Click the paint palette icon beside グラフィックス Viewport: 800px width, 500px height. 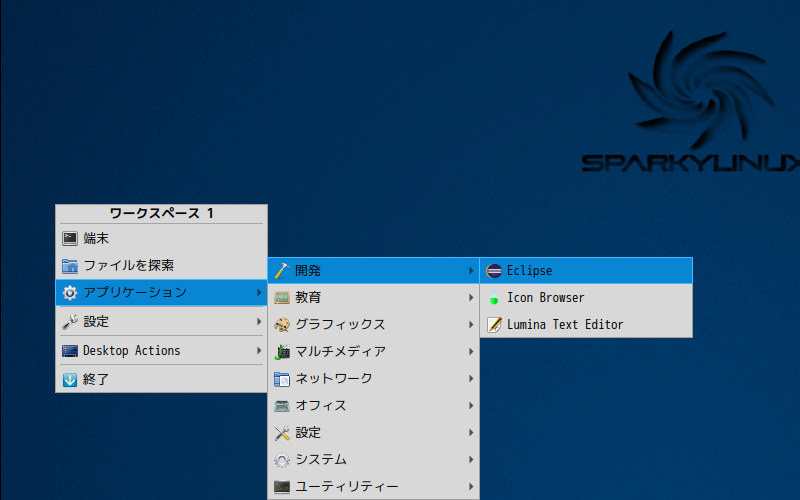(x=282, y=324)
